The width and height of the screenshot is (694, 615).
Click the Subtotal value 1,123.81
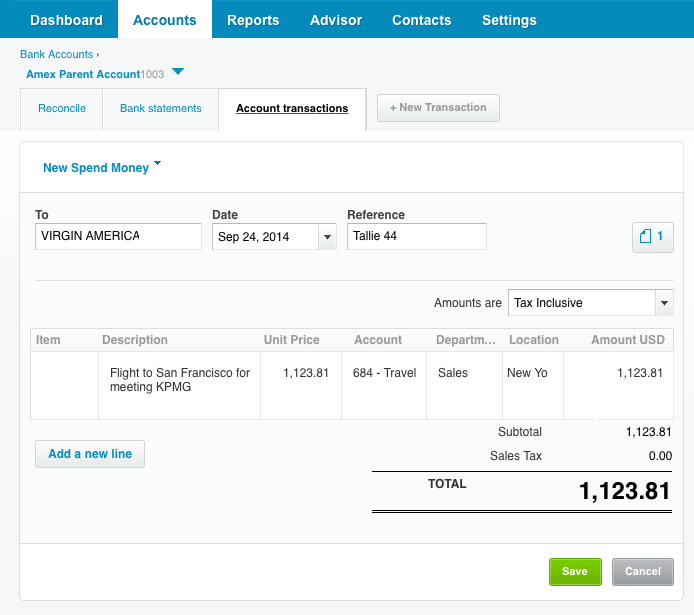coord(648,432)
